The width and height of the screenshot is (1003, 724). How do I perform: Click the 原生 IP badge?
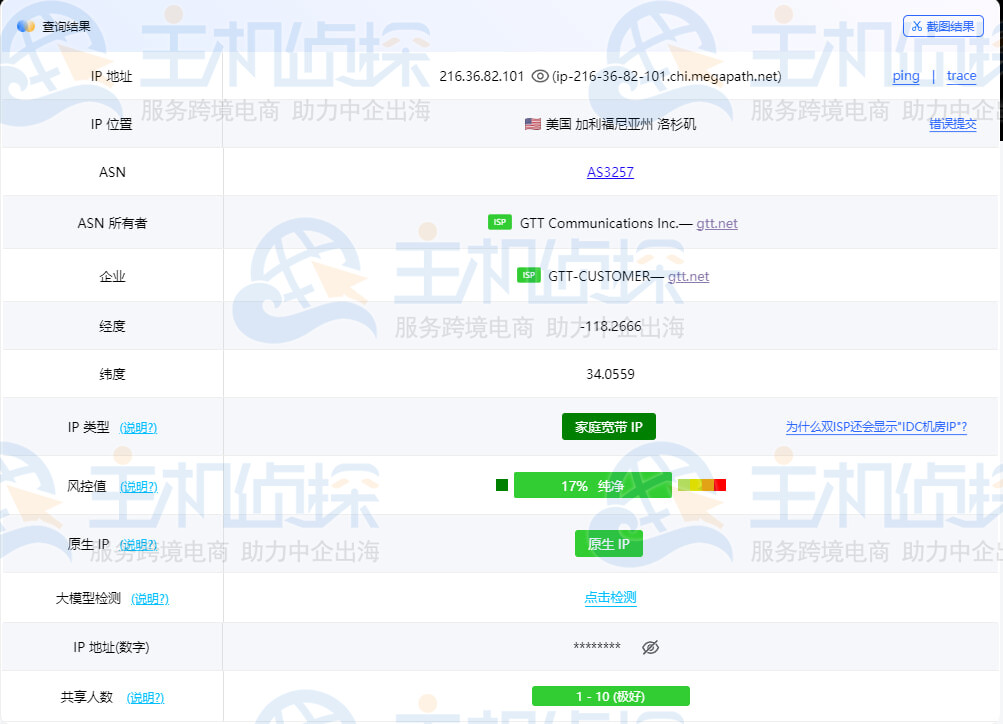click(609, 544)
